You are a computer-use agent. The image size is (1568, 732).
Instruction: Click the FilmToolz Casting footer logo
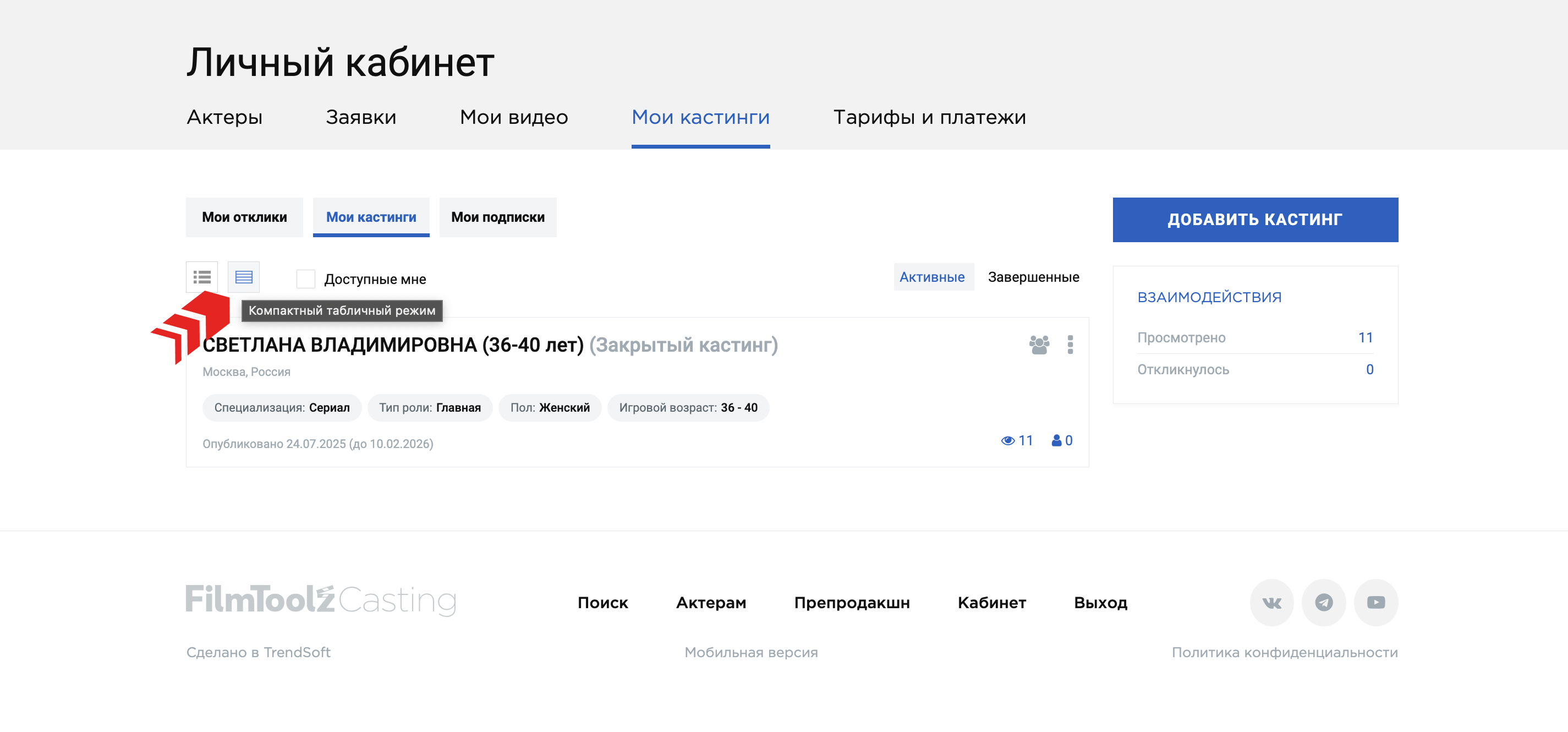click(x=321, y=600)
